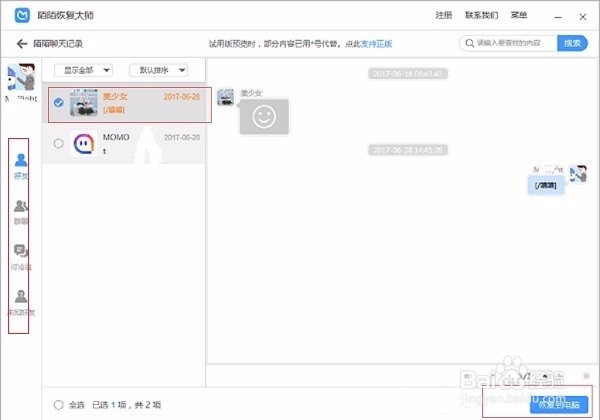Viewport: 600px width, 420px height.
Task: Click the 2017-06-18 timestamp label
Action: coord(408,74)
